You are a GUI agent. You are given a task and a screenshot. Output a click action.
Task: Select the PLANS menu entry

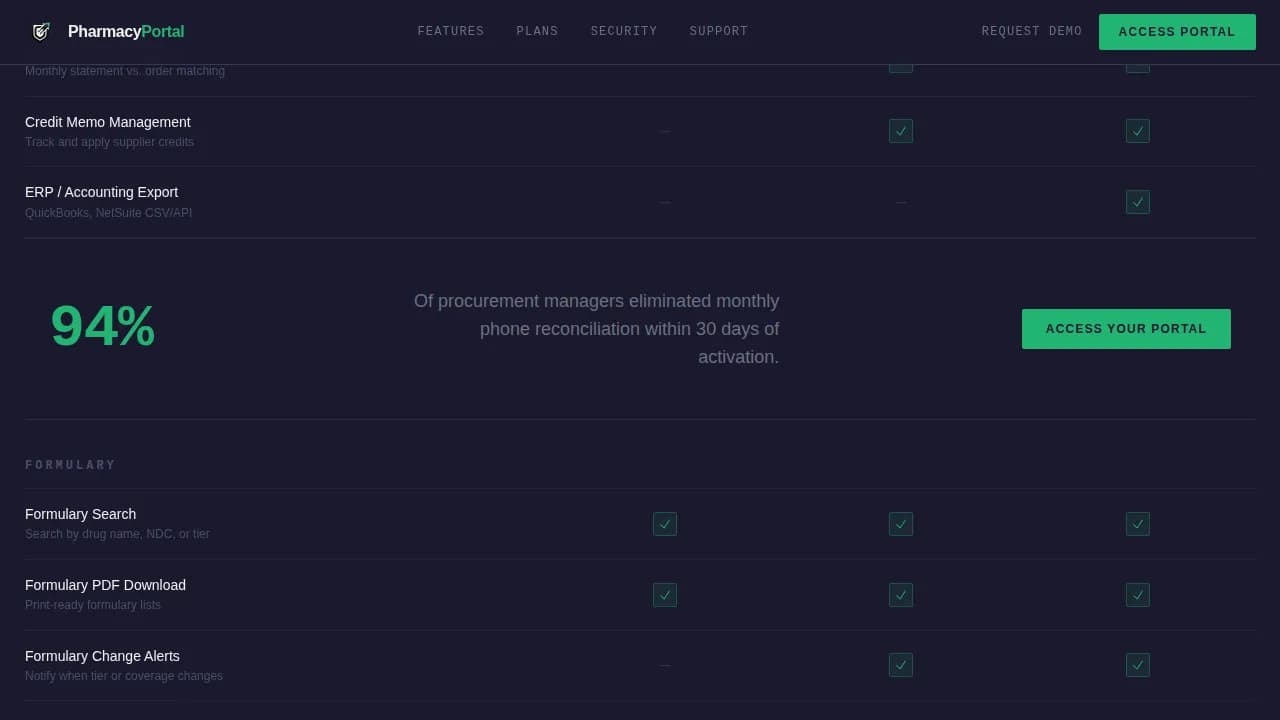[537, 31]
